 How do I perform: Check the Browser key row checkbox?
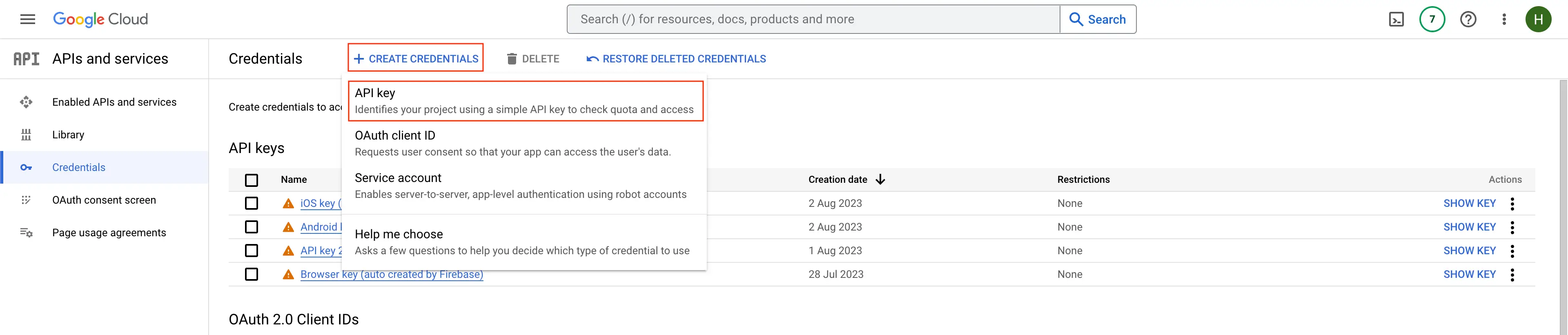point(252,274)
